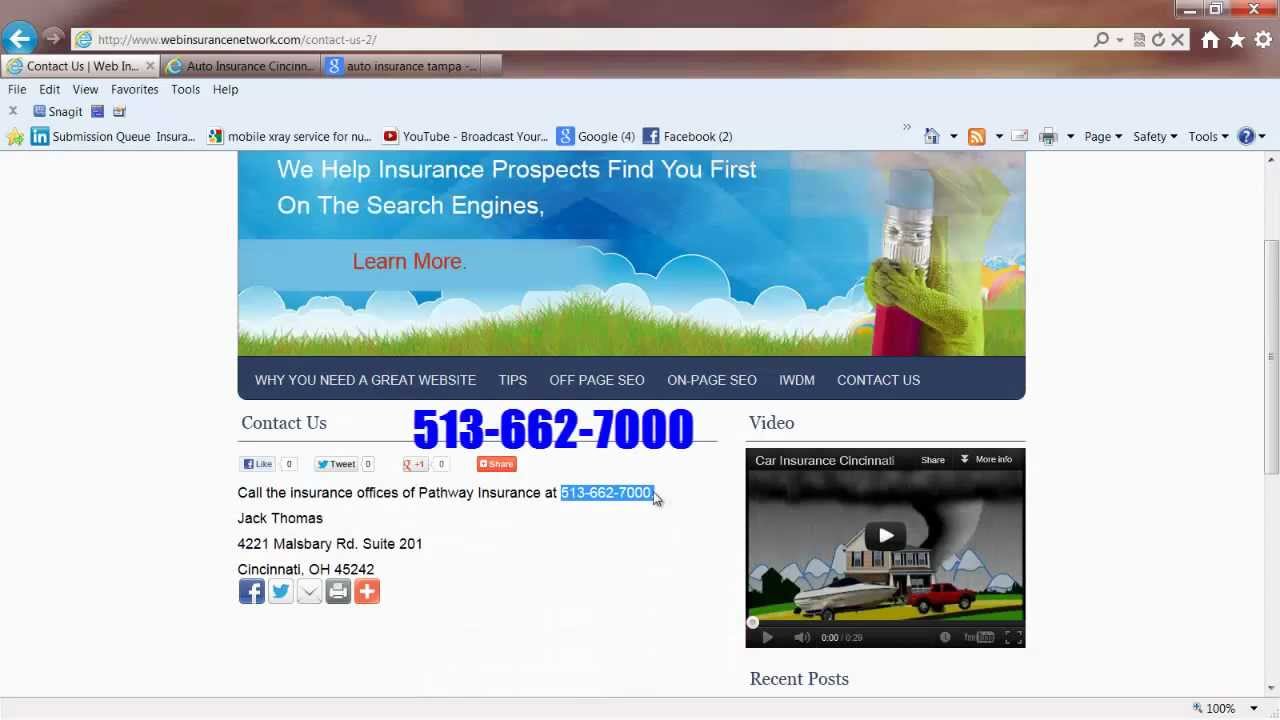This screenshot has height=720, width=1280.
Task: Open OFF PAGE SEO navigation item
Action: pyautogui.click(x=597, y=380)
